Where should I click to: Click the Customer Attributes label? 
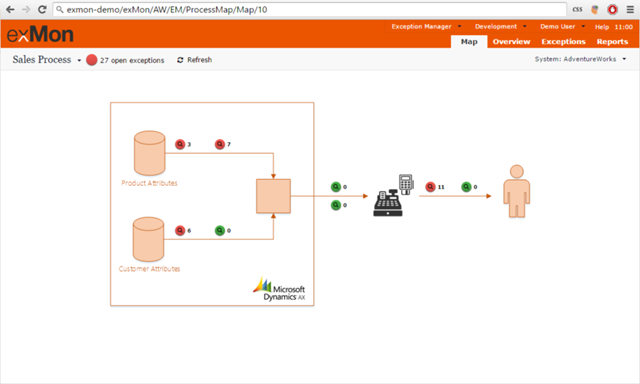[x=149, y=269]
